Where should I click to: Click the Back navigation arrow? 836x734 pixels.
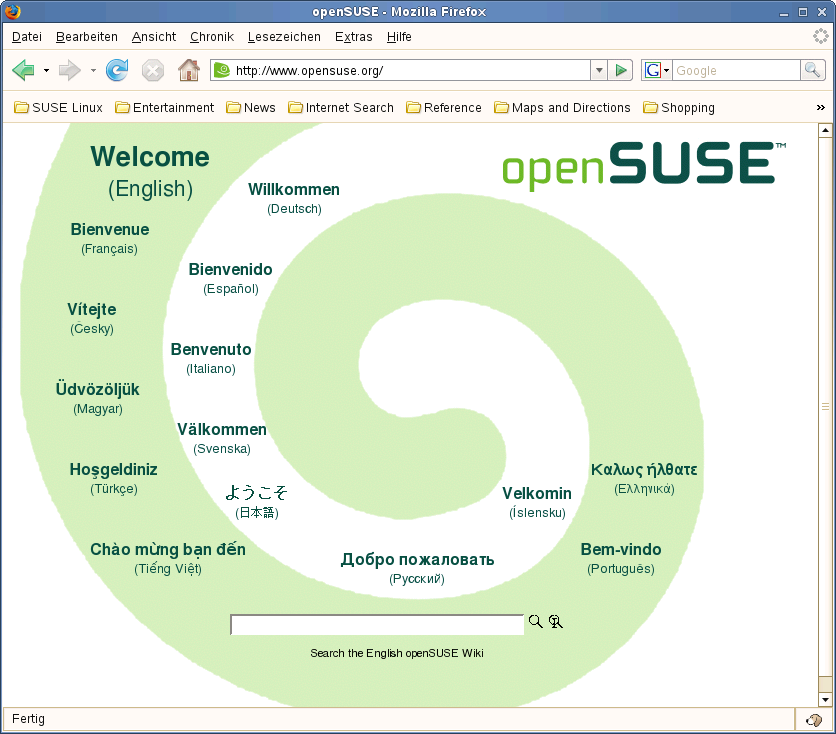click(x=23, y=70)
